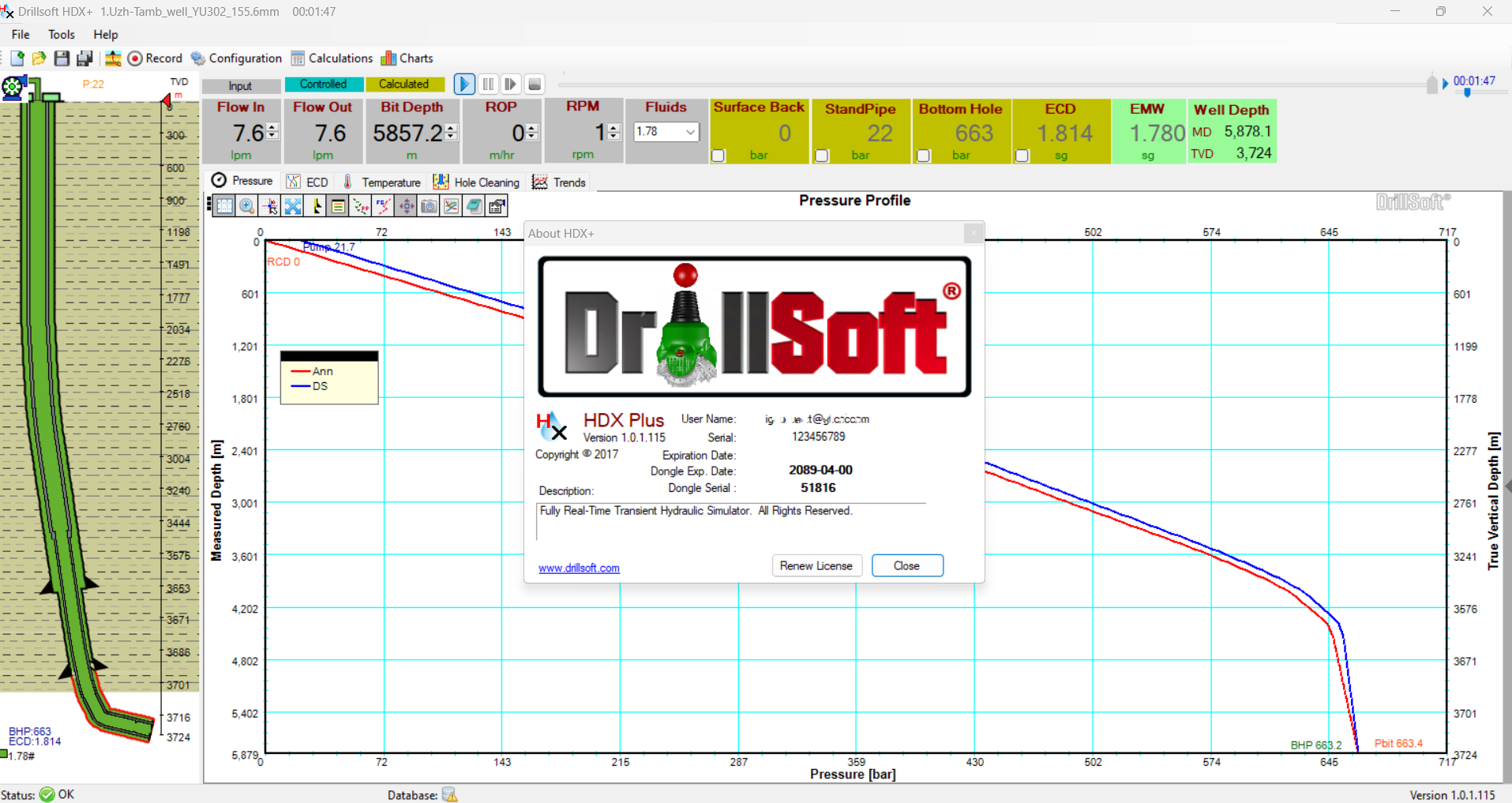Open the Help menu
Image resolution: width=1512 pixels, height=803 pixels.
(106, 35)
